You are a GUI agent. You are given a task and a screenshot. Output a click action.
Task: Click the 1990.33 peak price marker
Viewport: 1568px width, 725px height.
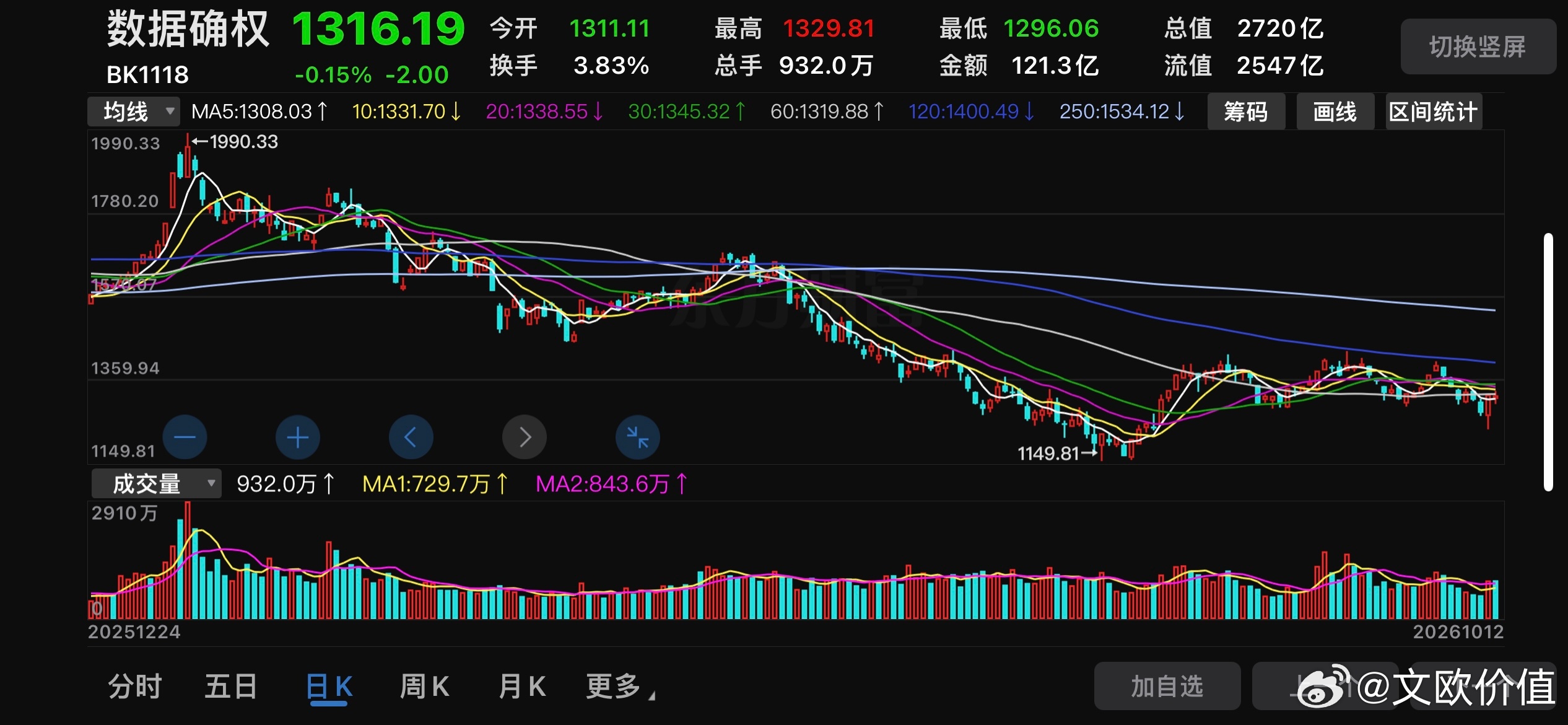point(235,142)
